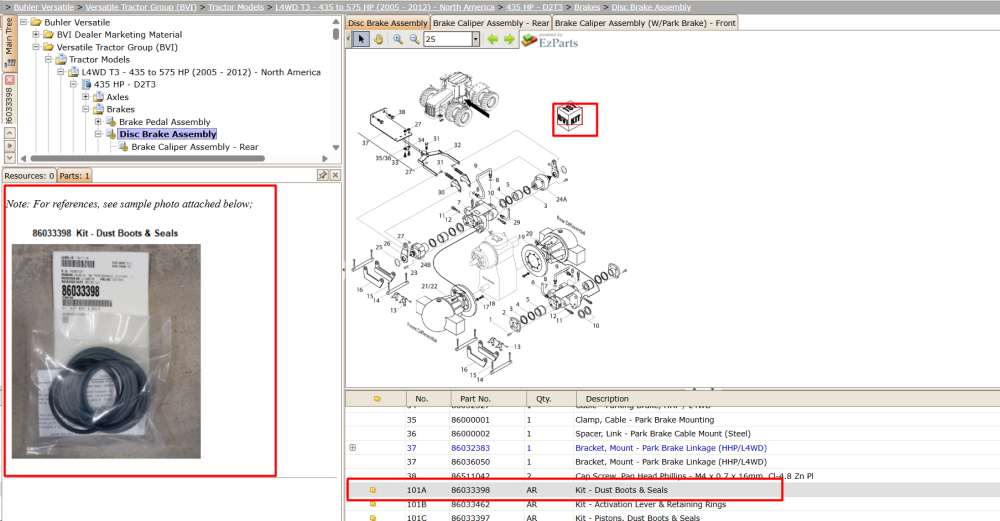Viewport: 1000px width, 521px height.
Task: Click tractor thumbnail image in the diagram
Action: click(458, 98)
